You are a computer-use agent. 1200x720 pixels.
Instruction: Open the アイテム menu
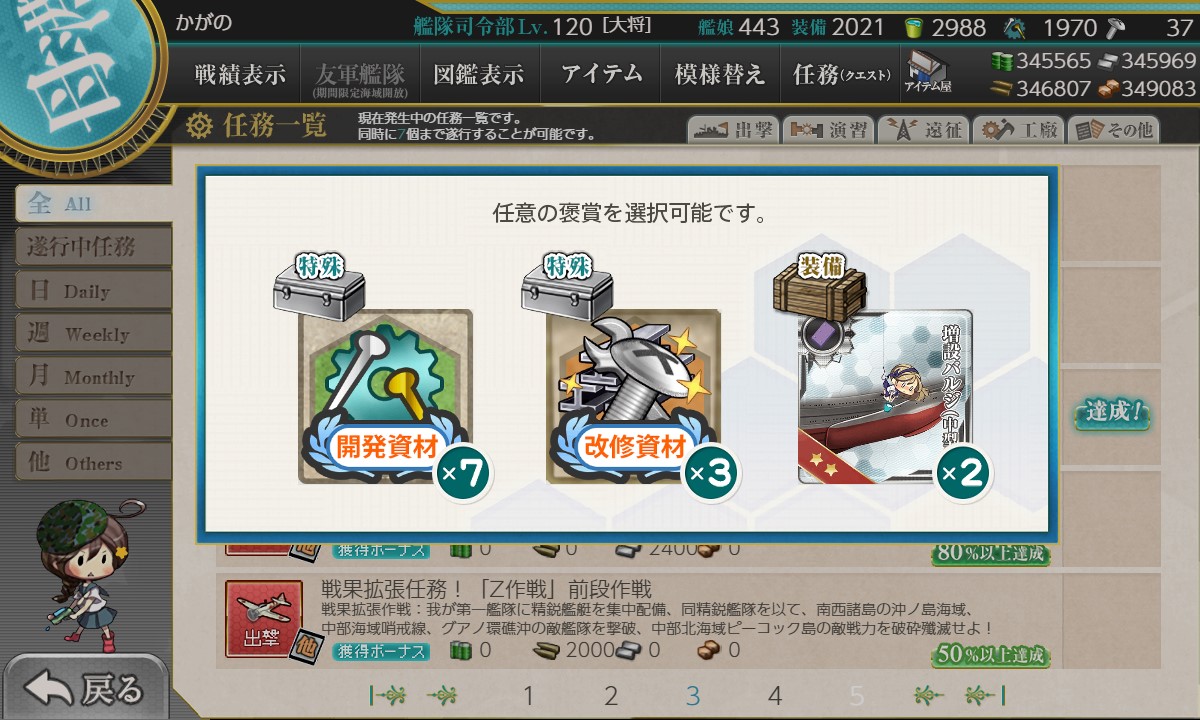[599, 74]
